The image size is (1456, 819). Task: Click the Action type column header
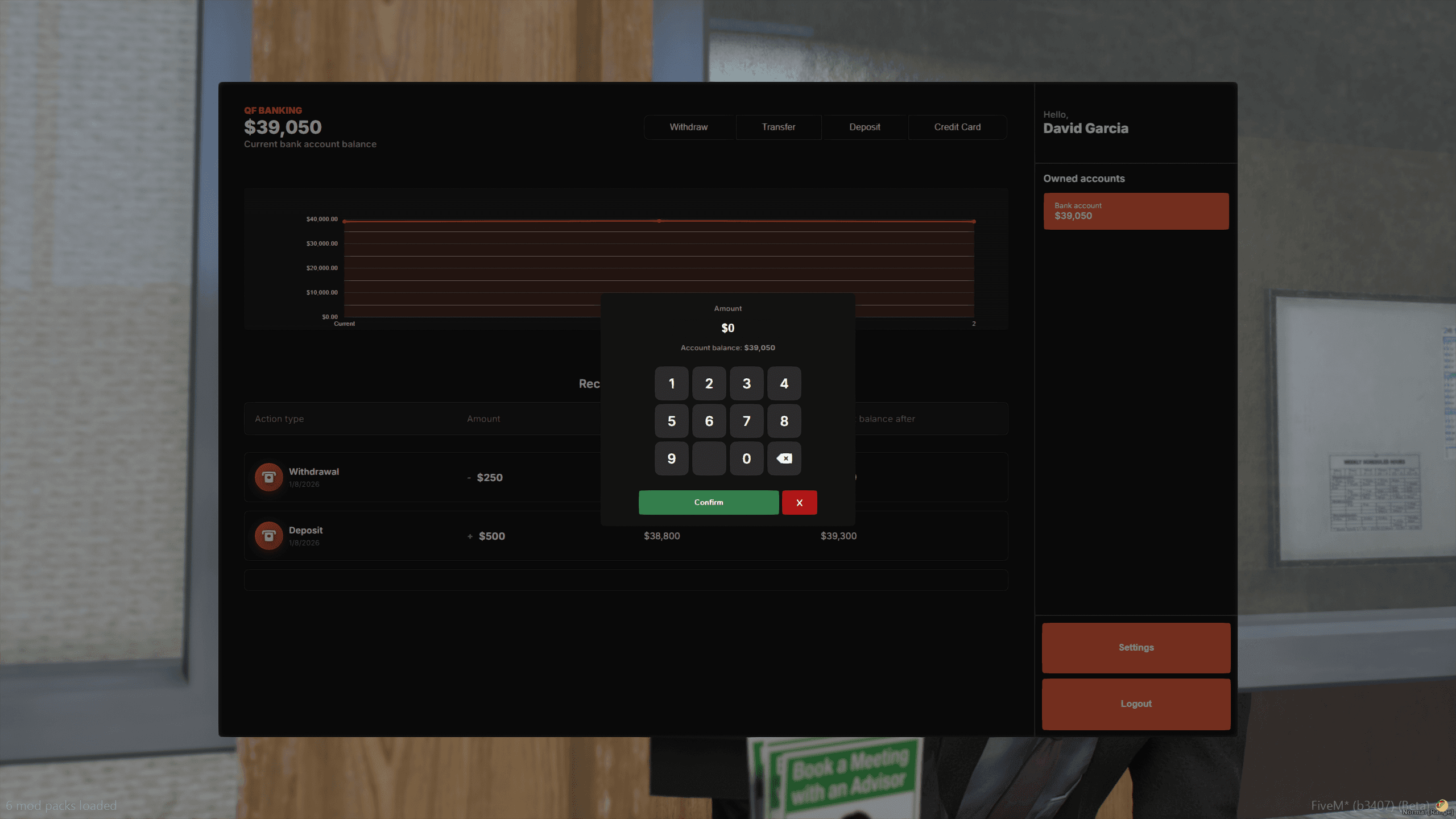[x=279, y=419]
